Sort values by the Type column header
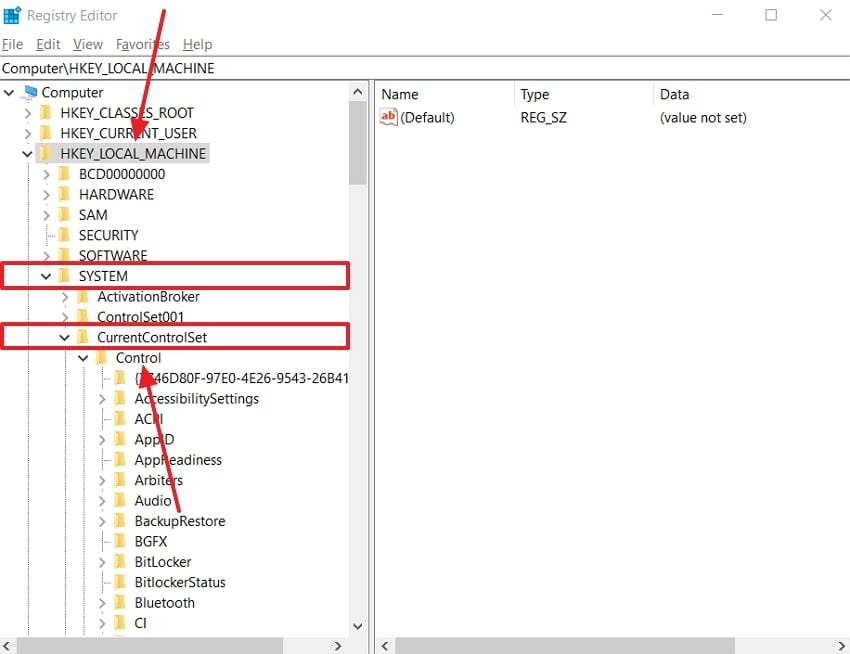The width and height of the screenshot is (850, 654). coord(535,94)
